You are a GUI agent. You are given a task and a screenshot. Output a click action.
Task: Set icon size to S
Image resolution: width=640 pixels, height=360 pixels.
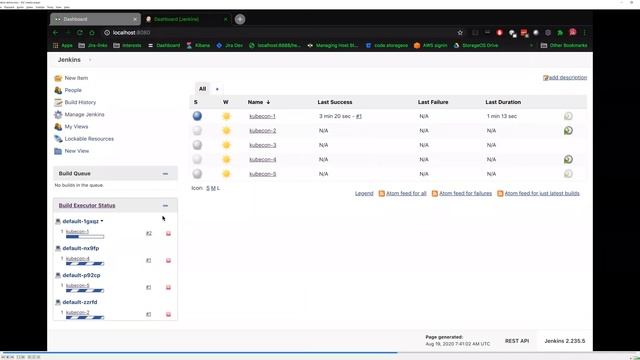pyautogui.click(x=208, y=188)
